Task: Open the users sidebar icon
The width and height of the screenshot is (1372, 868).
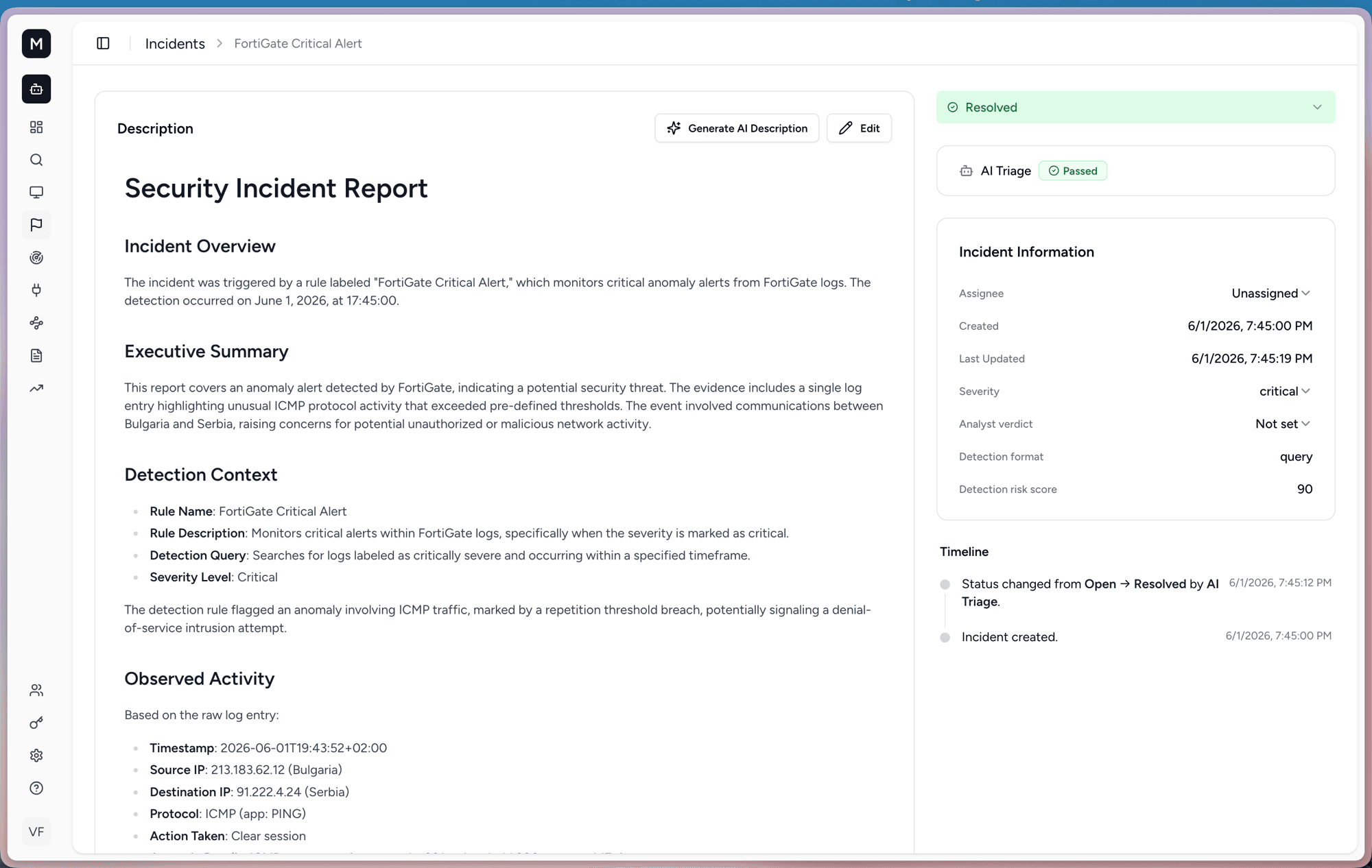Action: pos(36,690)
